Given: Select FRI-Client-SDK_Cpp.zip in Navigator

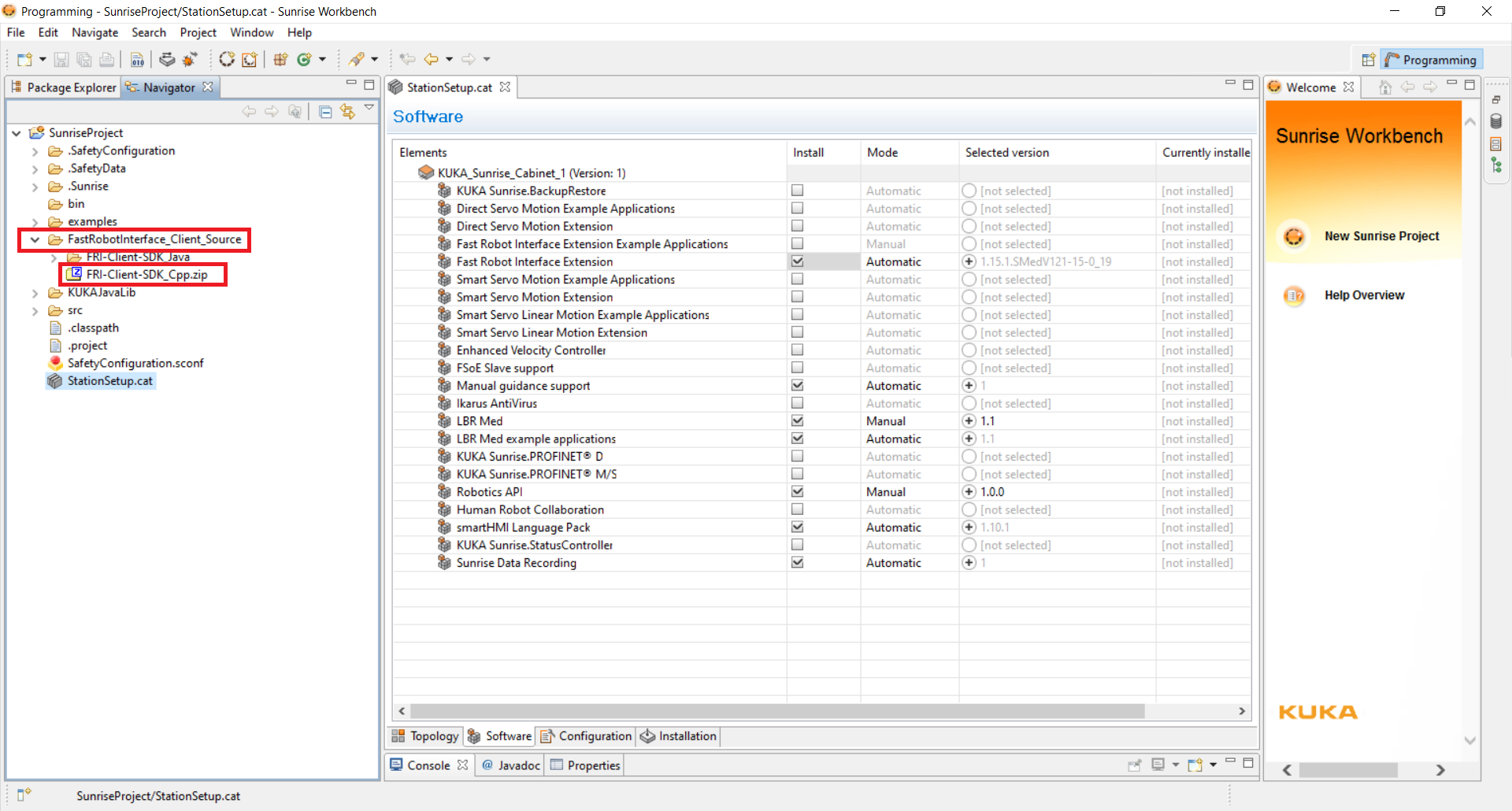Looking at the screenshot, I should pyautogui.click(x=147, y=275).
